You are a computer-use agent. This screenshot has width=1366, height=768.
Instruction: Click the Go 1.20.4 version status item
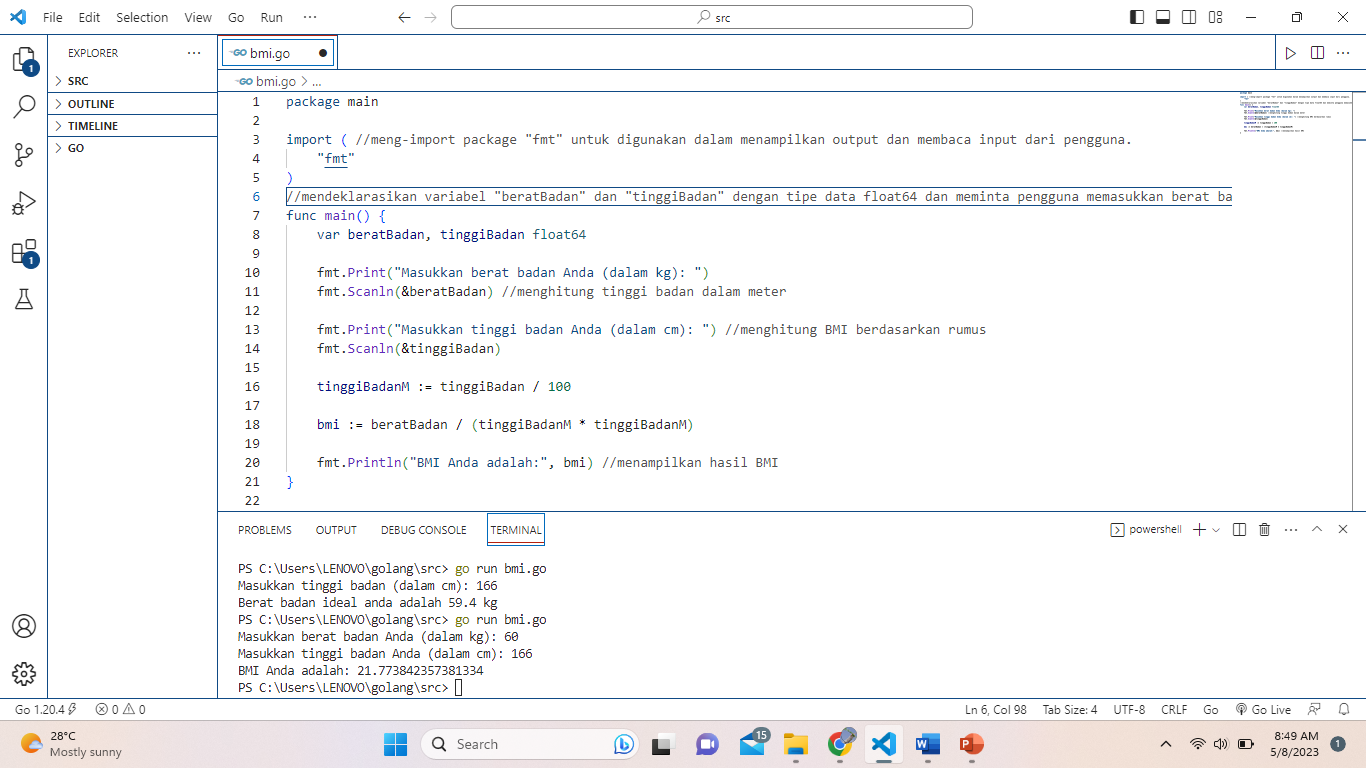coord(46,710)
